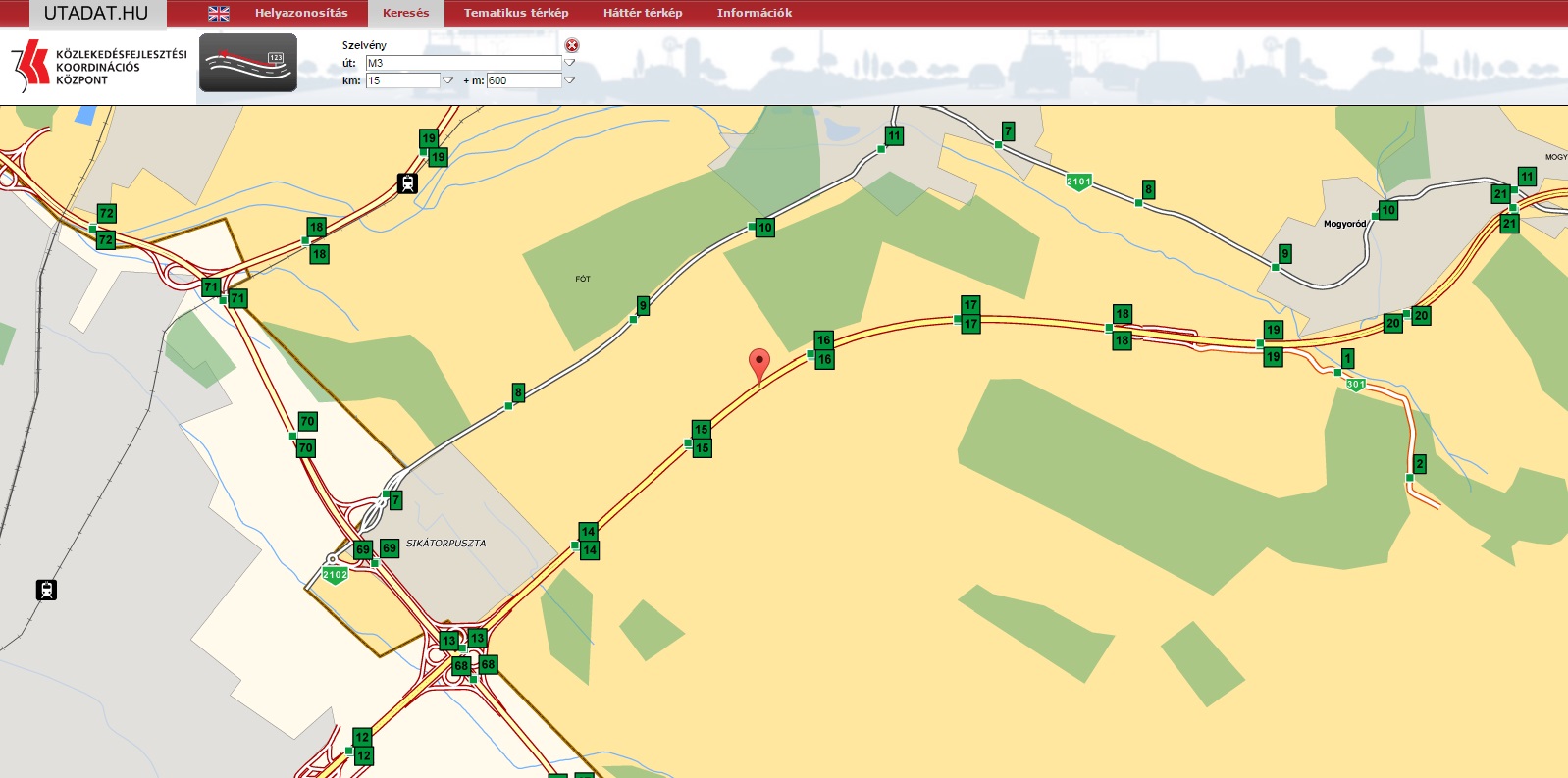Open the Tematikus térkép menu
The image size is (1568, 778).
516,14
